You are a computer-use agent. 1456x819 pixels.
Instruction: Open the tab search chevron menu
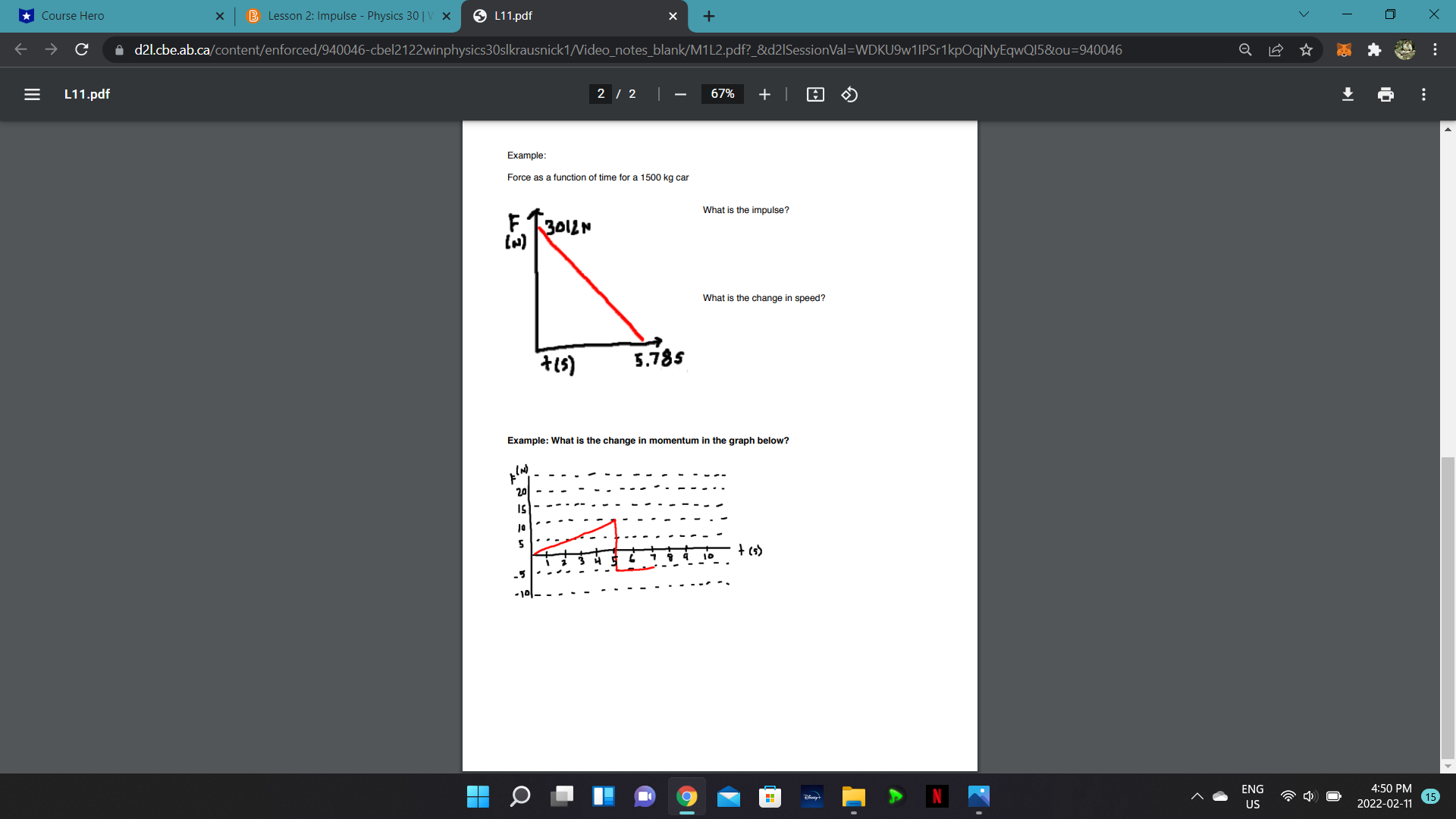(1303, 14)
